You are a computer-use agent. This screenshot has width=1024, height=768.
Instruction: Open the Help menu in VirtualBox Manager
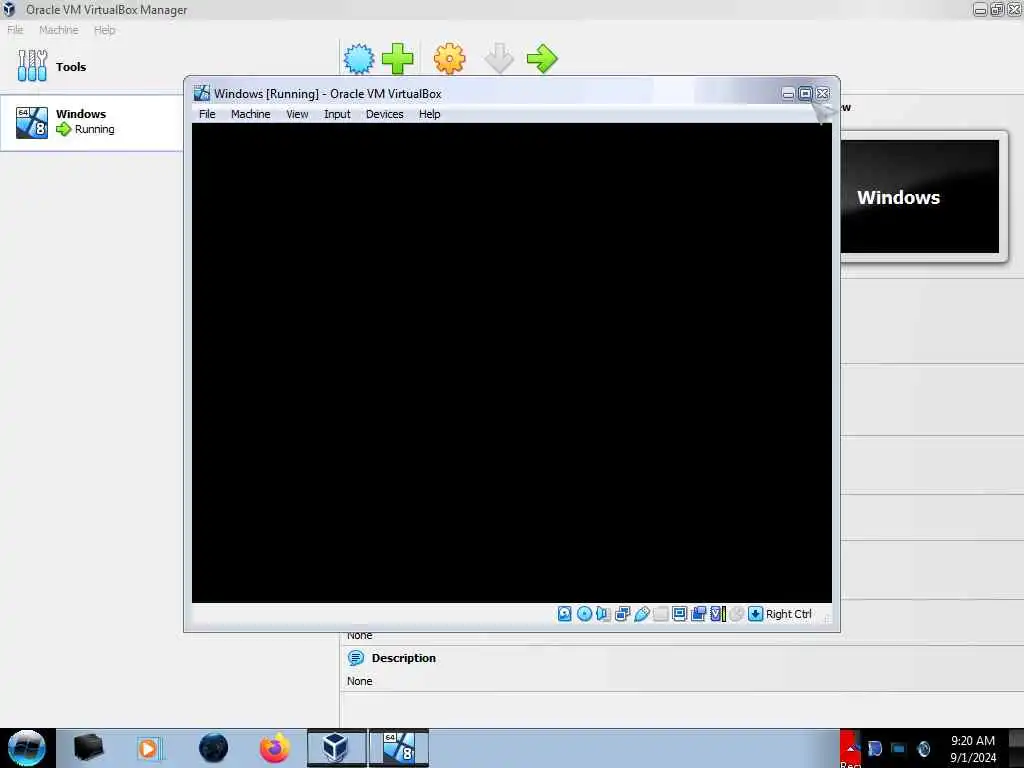pyautogui.click(x=104, y=29)
